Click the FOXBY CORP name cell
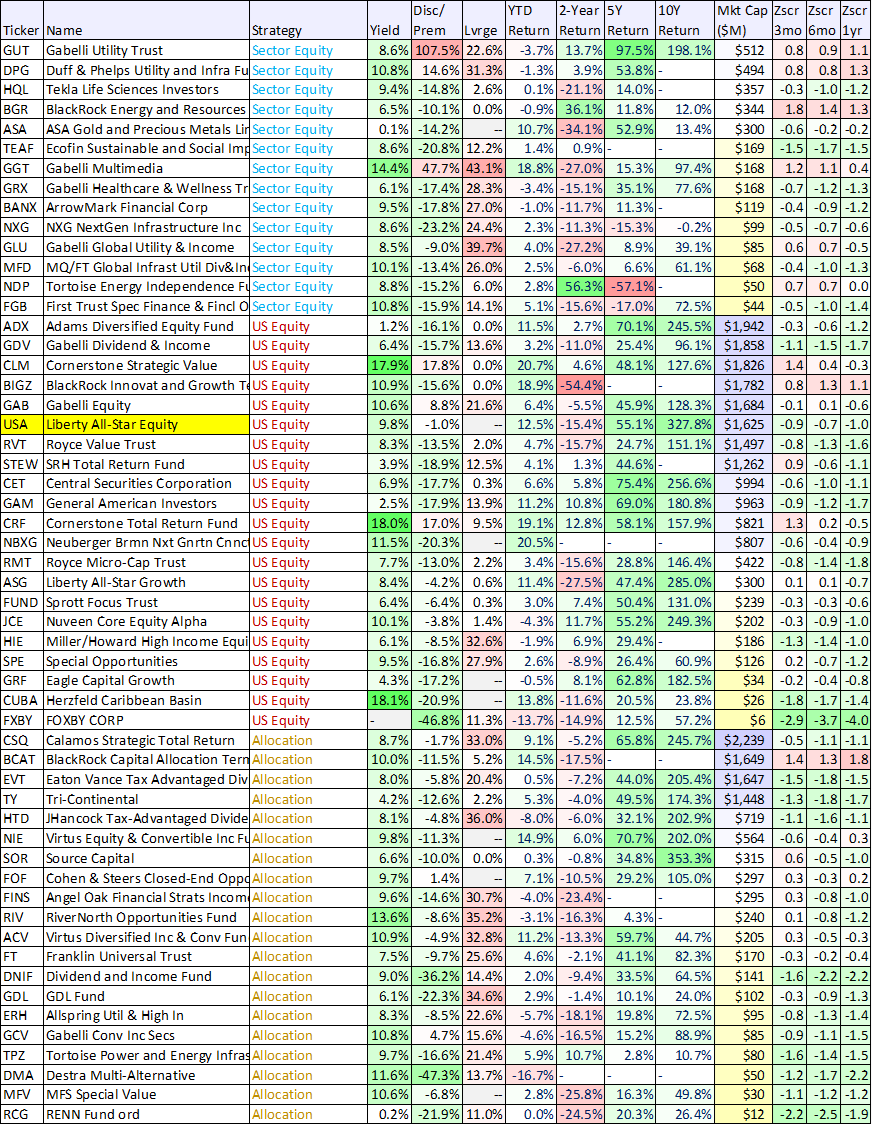The width and height of the screenshot is (872, 1125). (146, 720)
